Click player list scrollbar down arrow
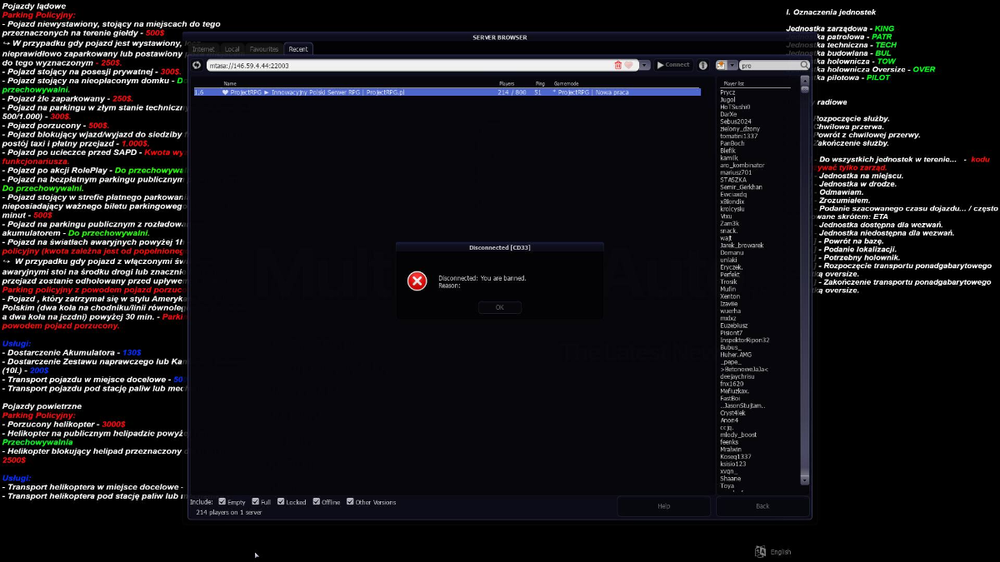Image resolution: width=1000 pixels, height=562 pixels. pyautogui.click(x=804, y=480)
